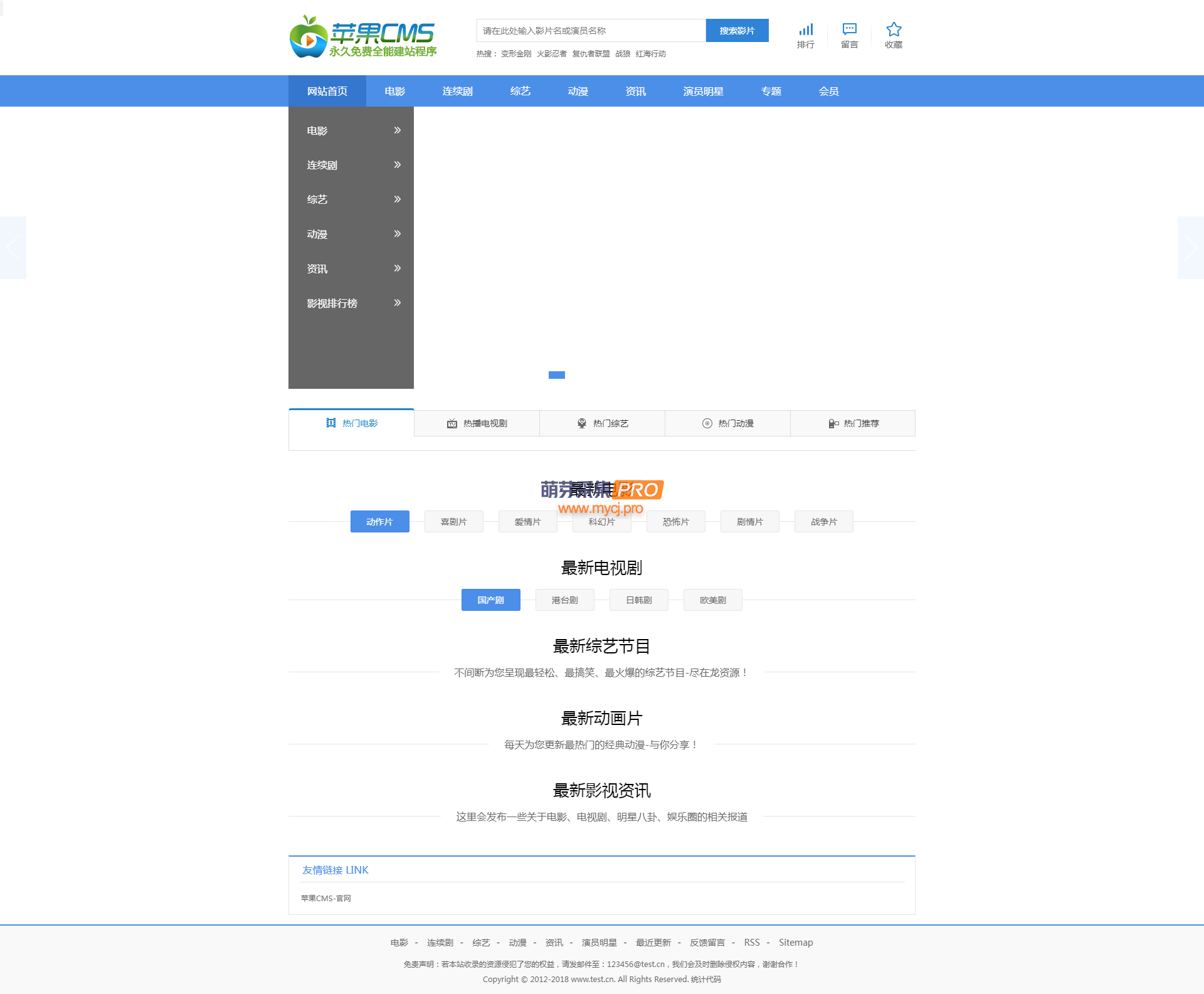Switch to the 热门动漫 tab
The height and width of the screenshot is (994, 1204).
pyautogui.click(x=728, y=423)
